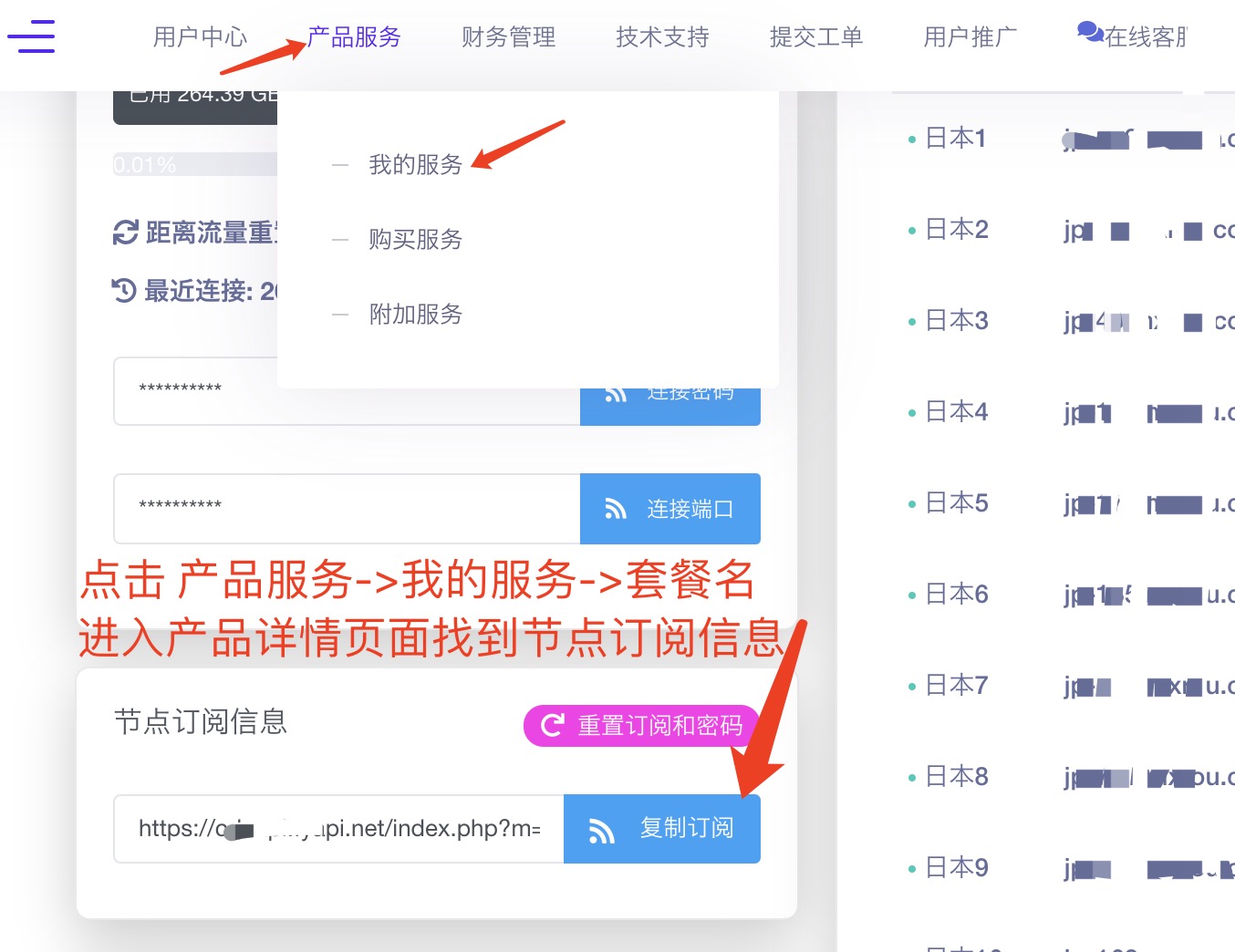Click the RSS icon on 连接端口 button
Viewport: 1235px width, 952px height.
614,509
